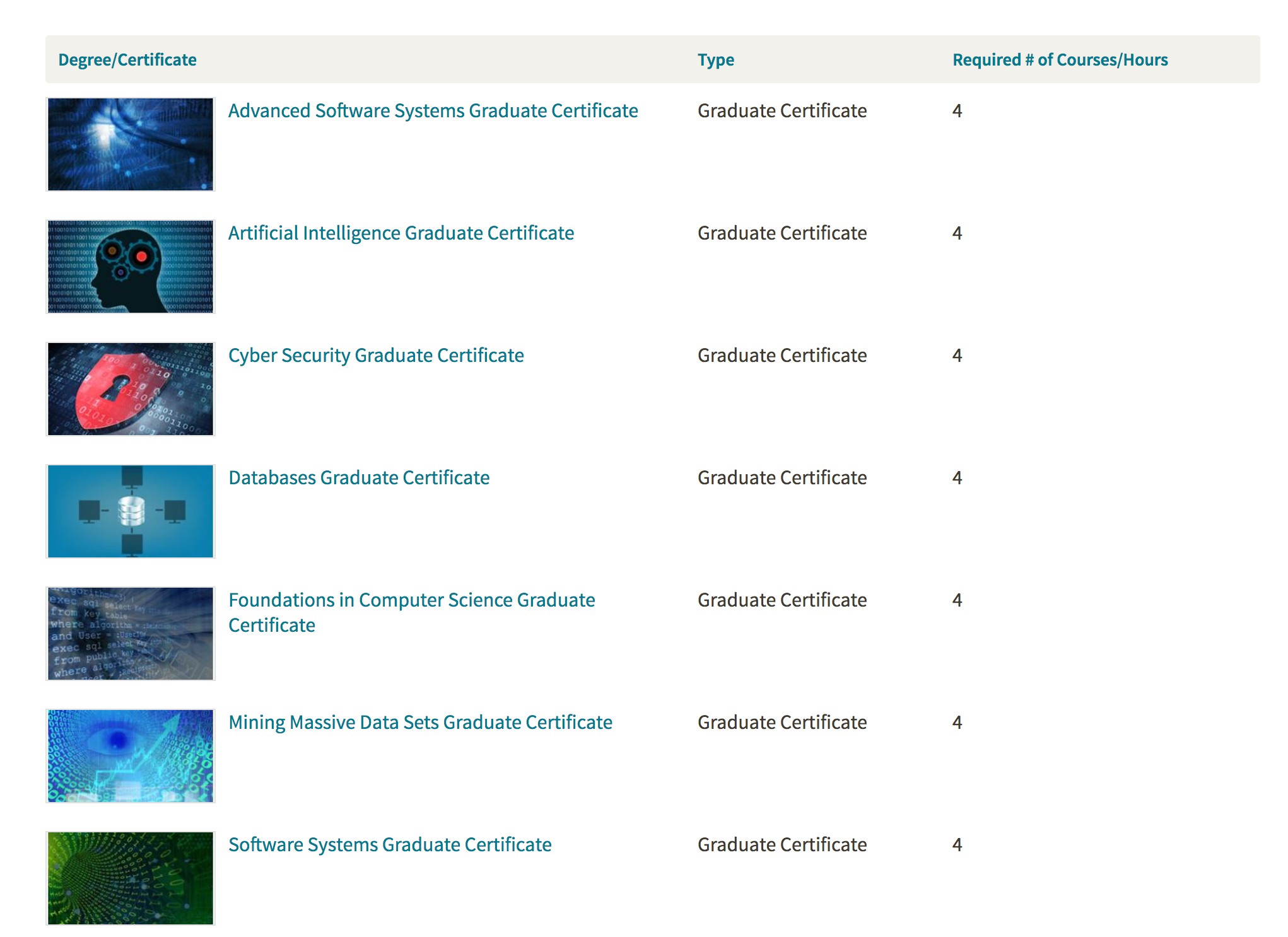Sort by Type column header

(x=715, y=60)
